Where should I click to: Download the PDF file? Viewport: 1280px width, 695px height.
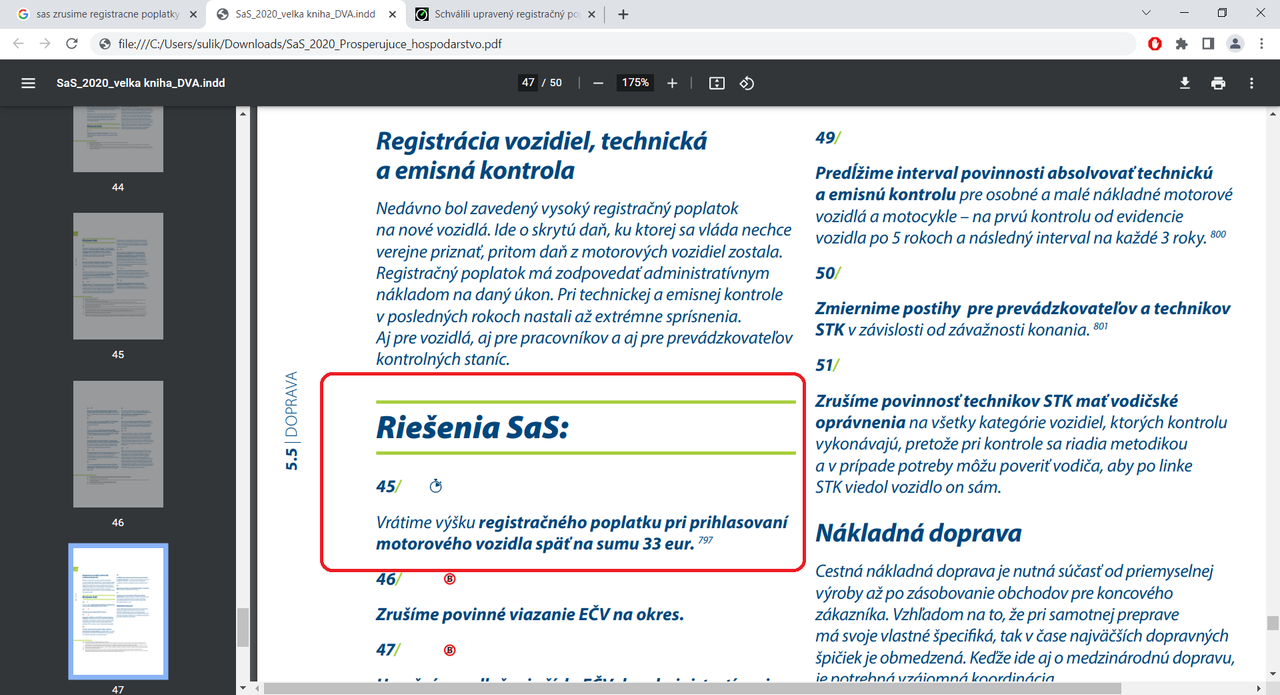1184,83
